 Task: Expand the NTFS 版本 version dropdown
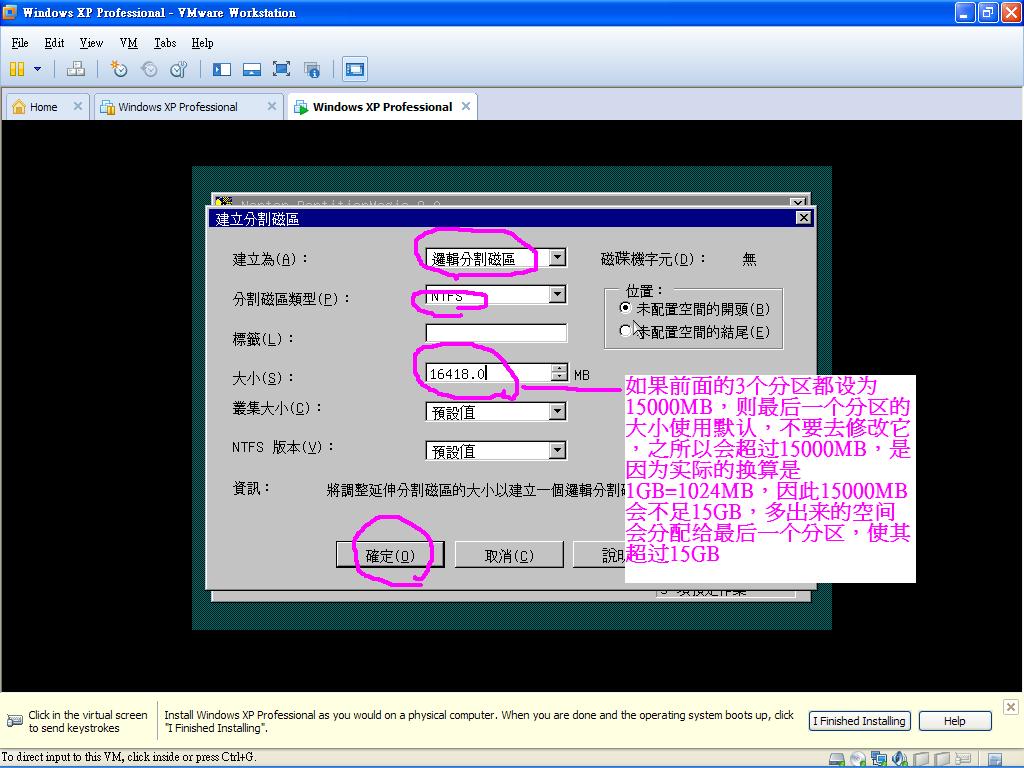point(557,451)
